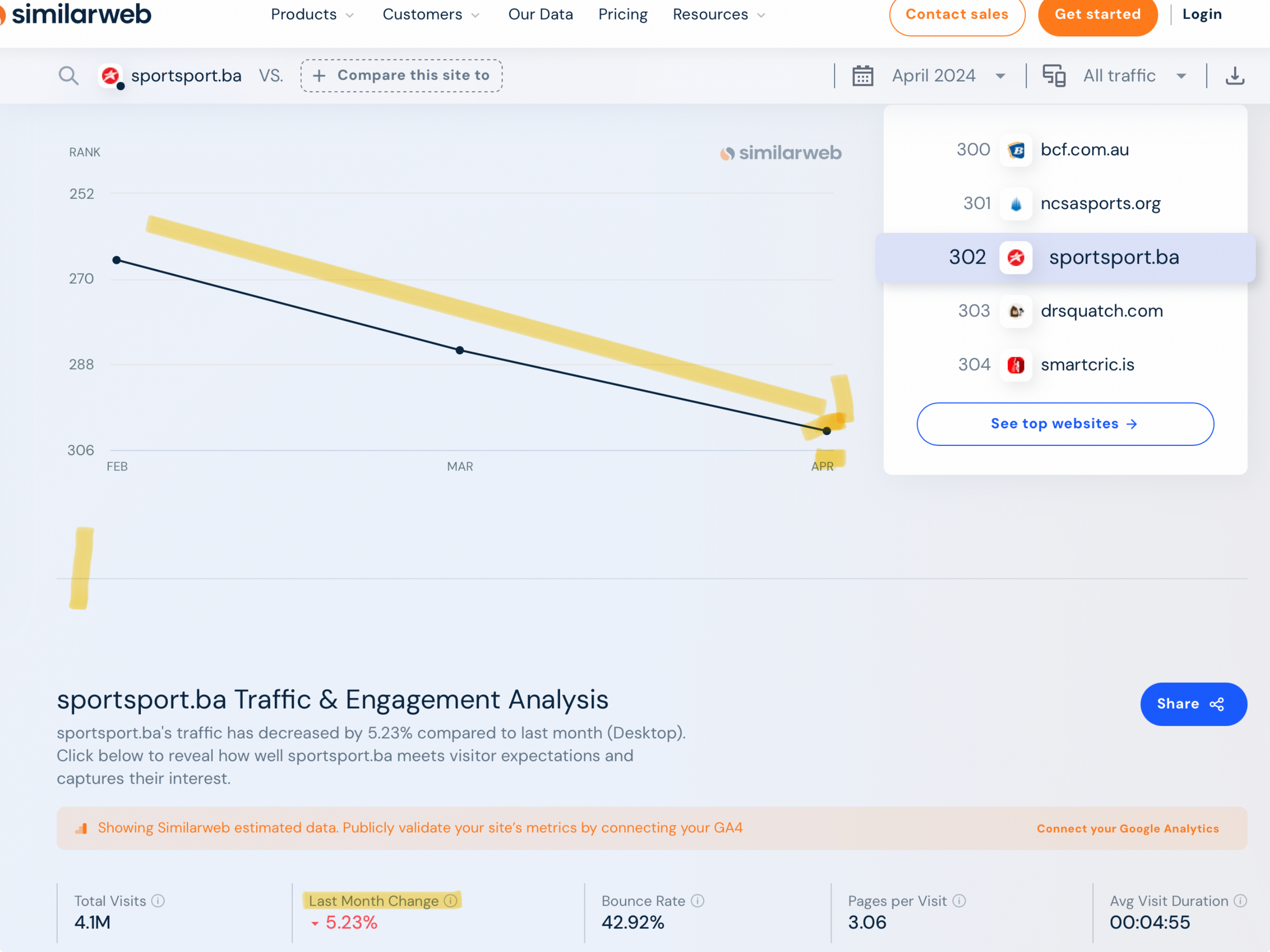Open Bounce Rate info icon
The width and height of the screenshot is (1270, 952).
697,901
